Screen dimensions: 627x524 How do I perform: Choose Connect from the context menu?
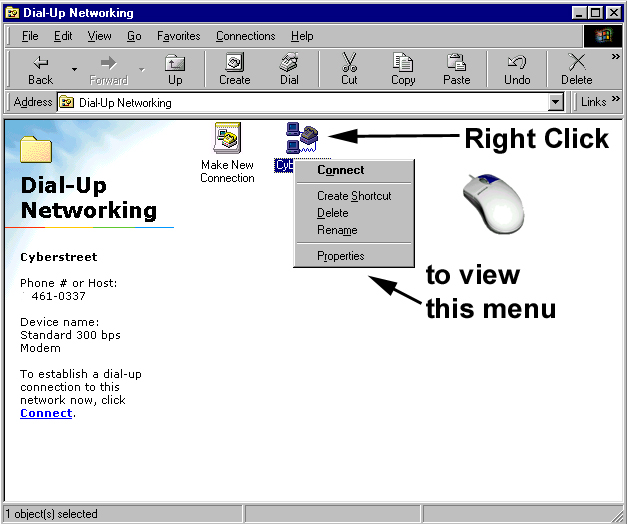click(x=341, y=170)
